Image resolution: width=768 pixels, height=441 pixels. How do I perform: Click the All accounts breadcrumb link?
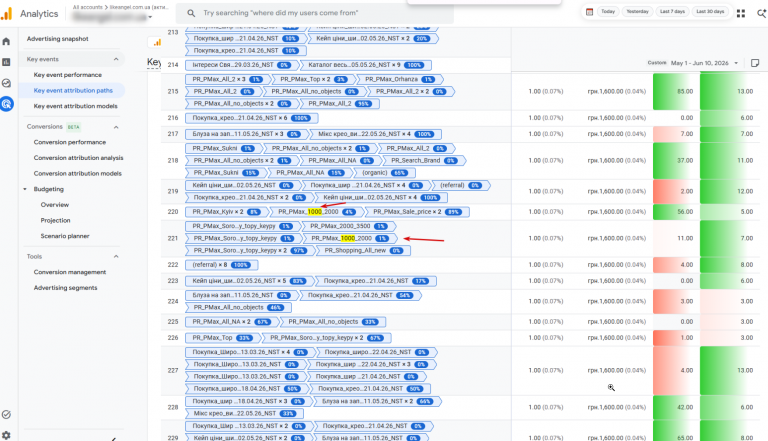pos(87,7)
